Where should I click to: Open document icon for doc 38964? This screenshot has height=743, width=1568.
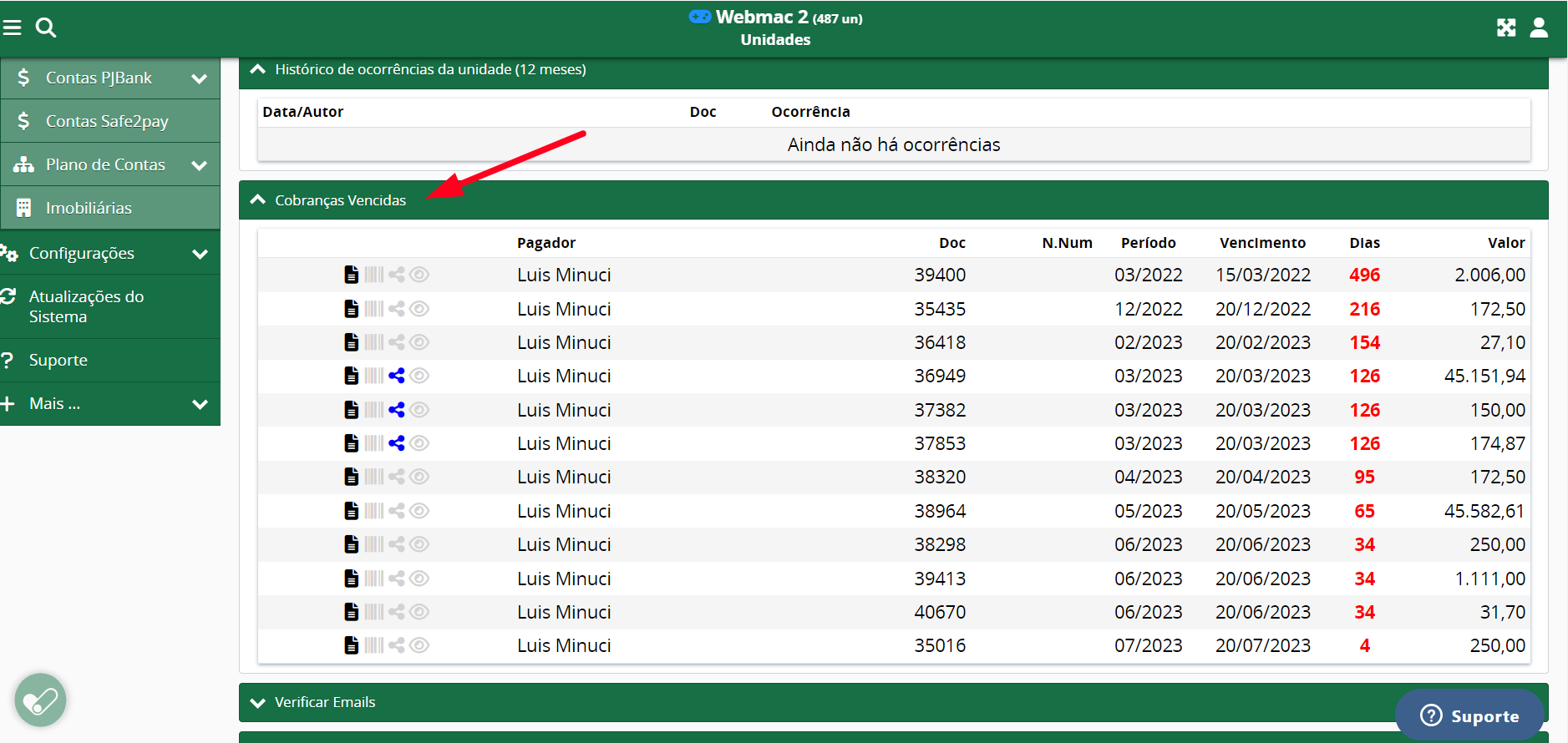point(352,511)
